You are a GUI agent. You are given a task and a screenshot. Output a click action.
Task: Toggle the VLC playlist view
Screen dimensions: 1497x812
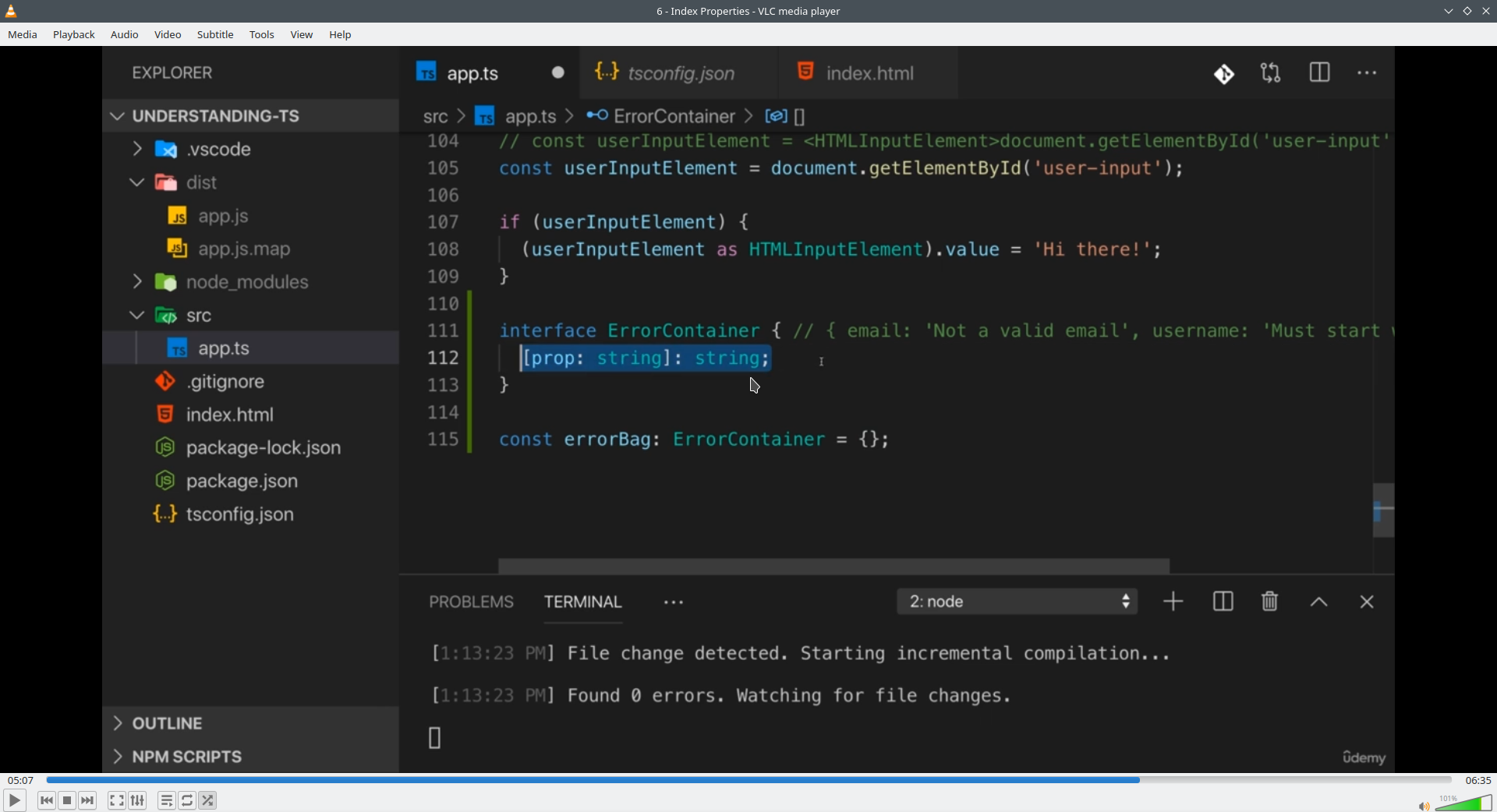166,800
